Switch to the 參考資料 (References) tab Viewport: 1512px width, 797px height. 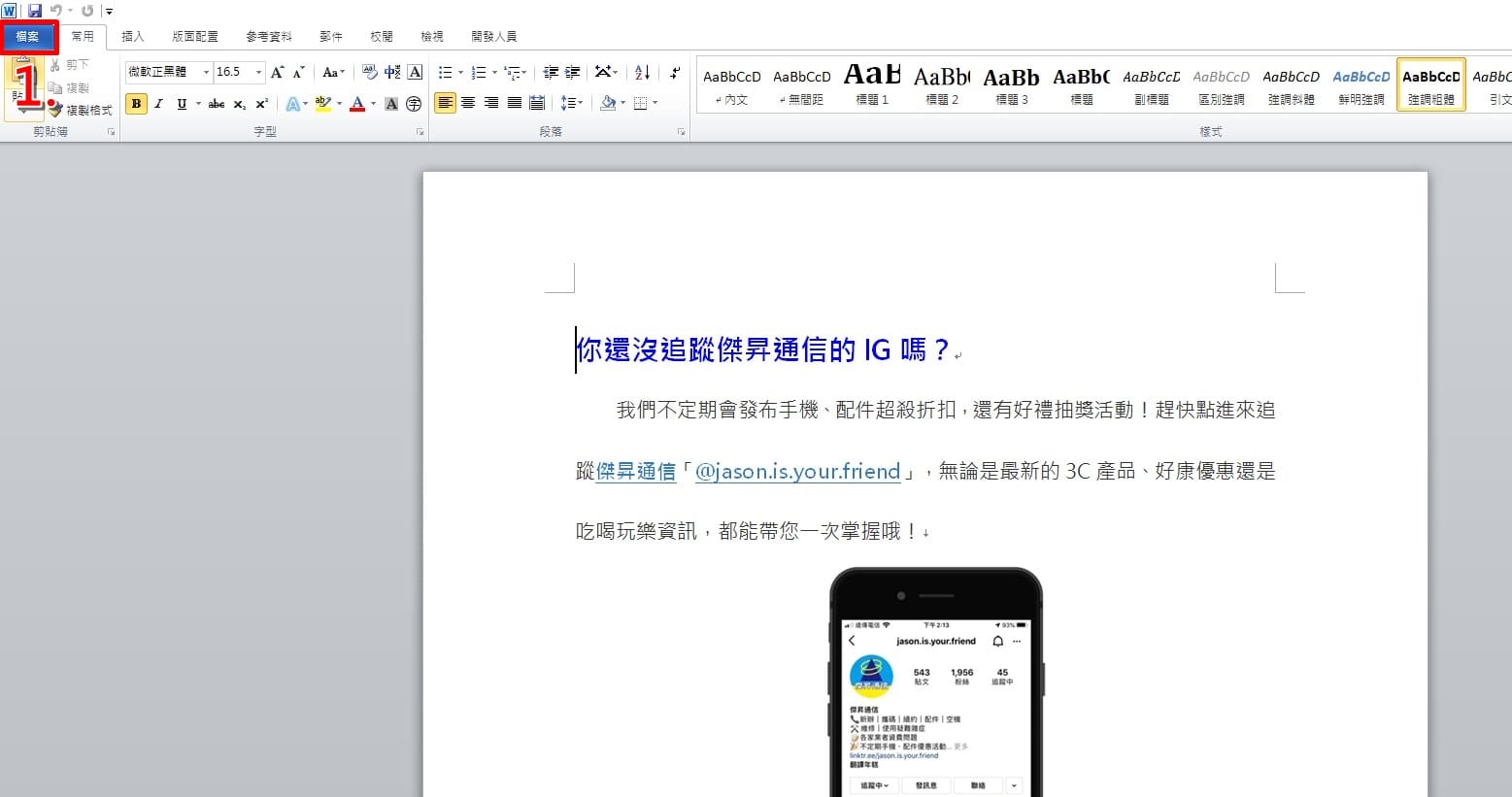[x=269, y=37]
